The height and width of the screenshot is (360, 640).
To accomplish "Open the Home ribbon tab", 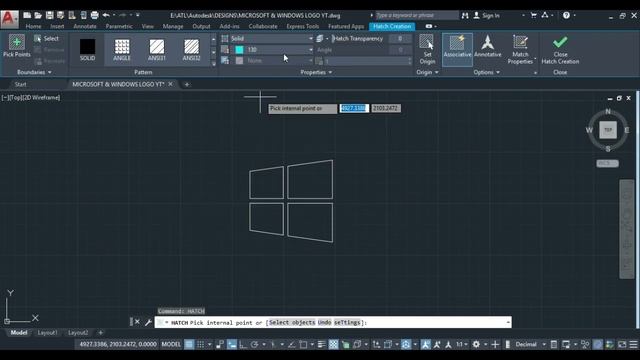I will pos(33,26).
